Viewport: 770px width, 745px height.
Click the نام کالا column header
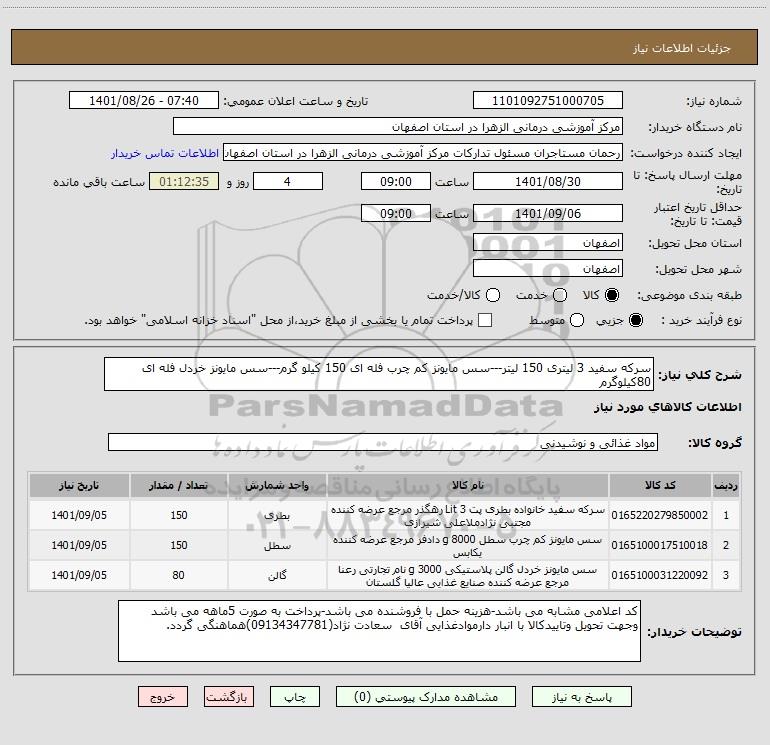coord(468,486)
